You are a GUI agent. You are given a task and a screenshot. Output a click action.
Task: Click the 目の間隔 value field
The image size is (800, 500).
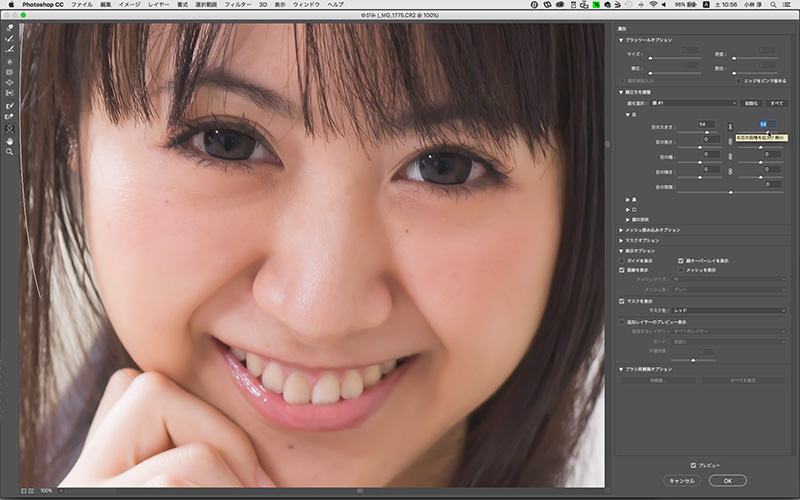[x=773, y=184]
